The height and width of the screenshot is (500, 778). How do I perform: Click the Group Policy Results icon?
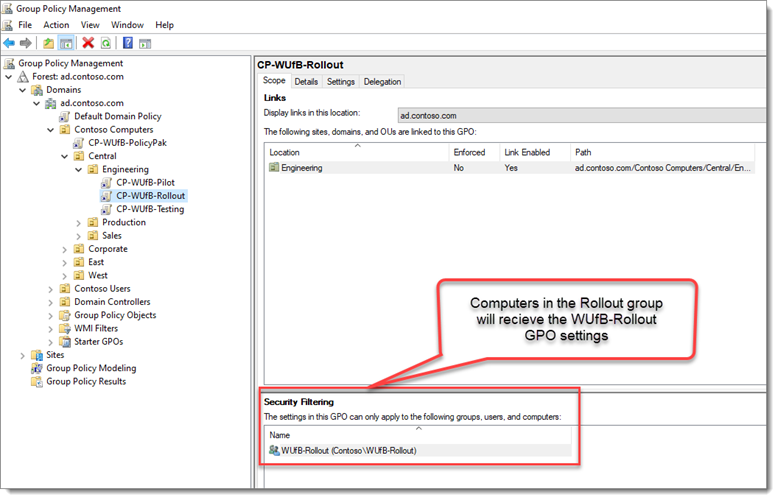tap(37, 381)
